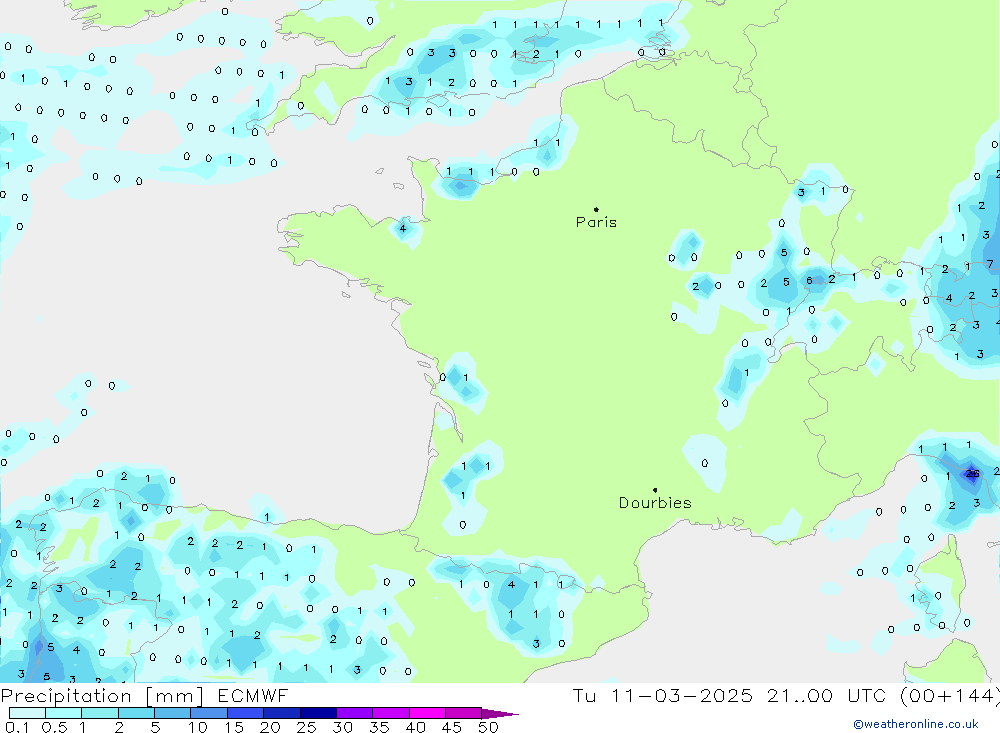Click the '0.5' legend scale label
Screen dimensions: 1000x733
[54, 727]
